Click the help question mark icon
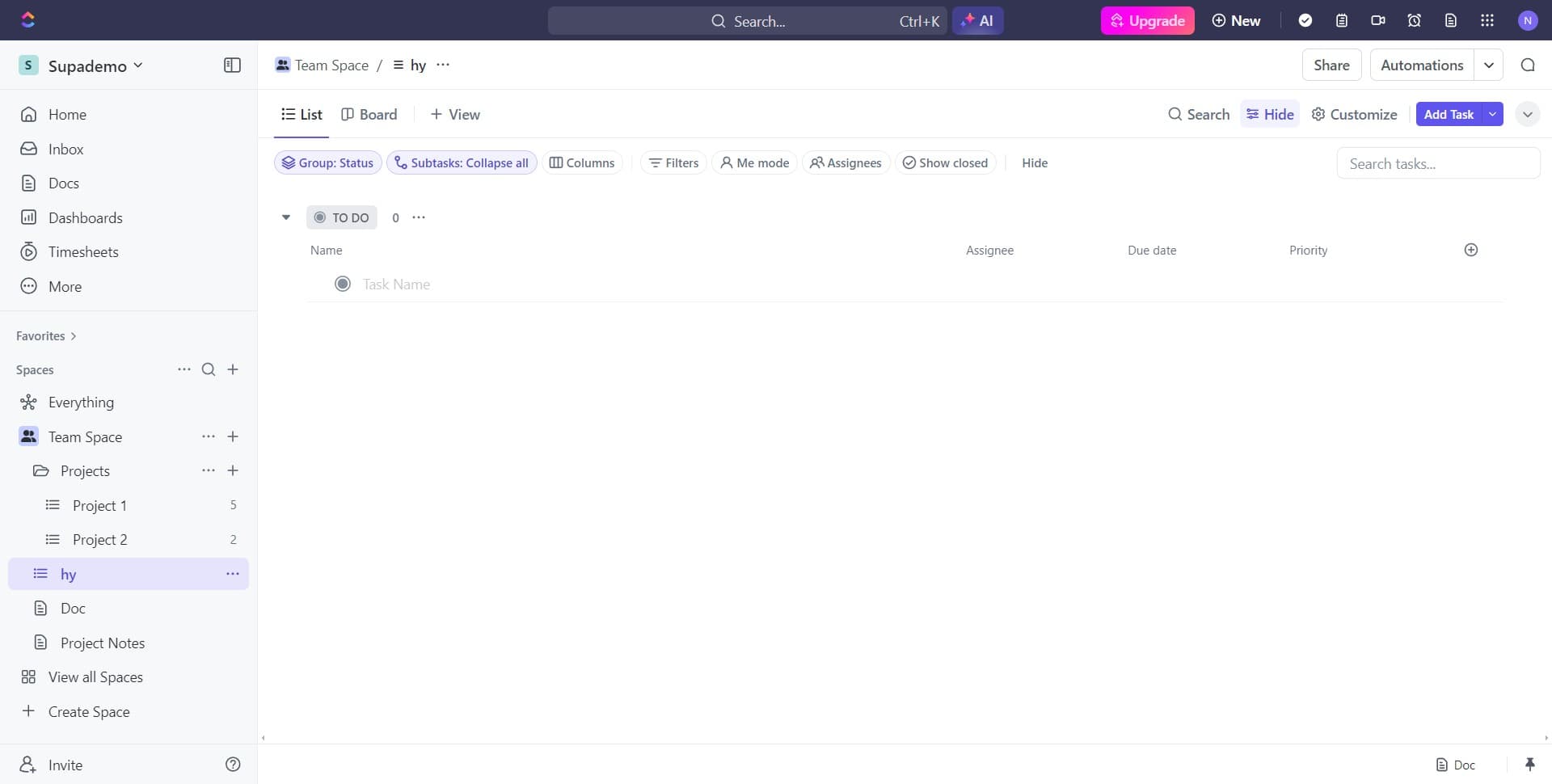Viewport: 1552px width, 784px height. 233,765
